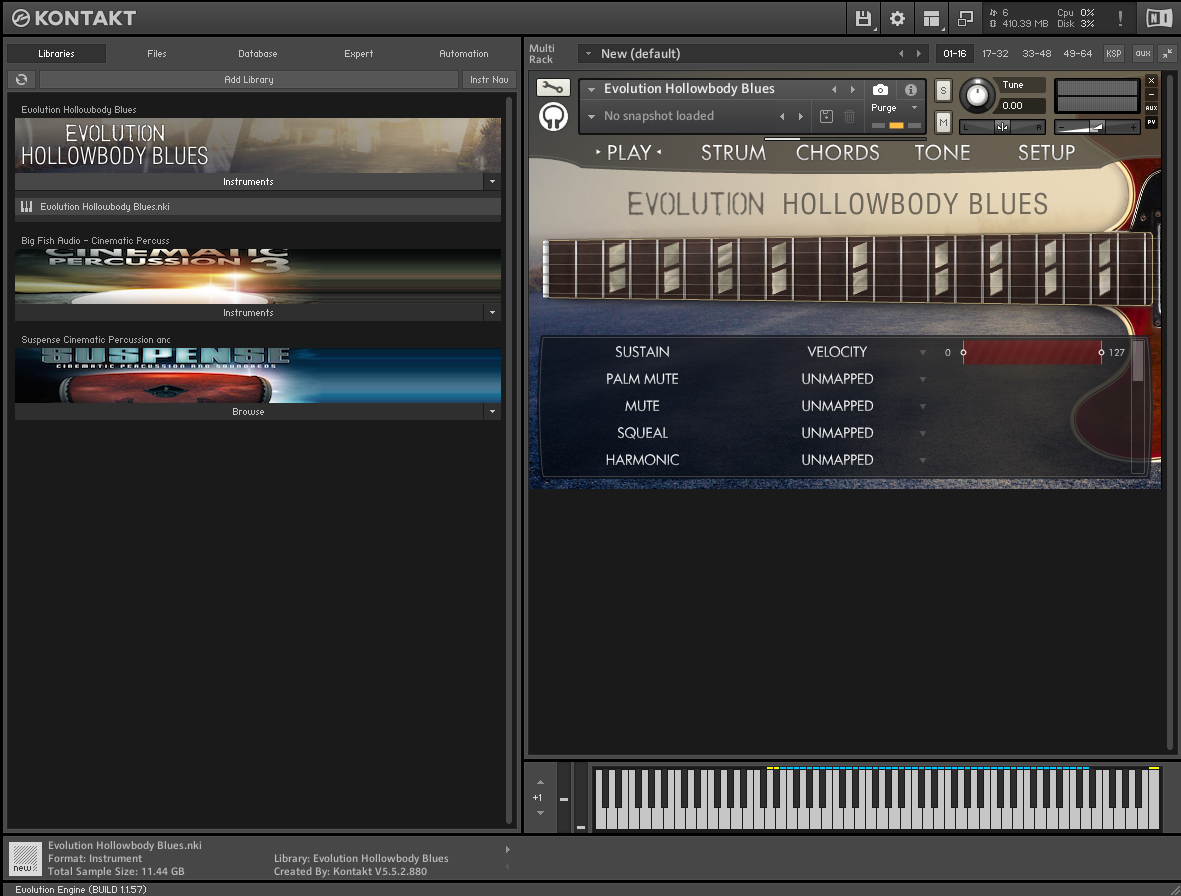
Task: Open the instrument name dropdown arrow
Action: tap(591, 90)
